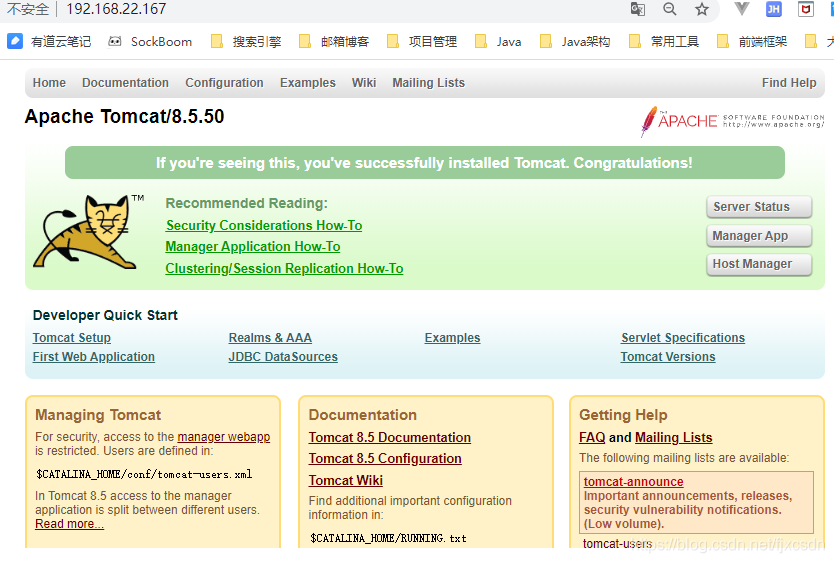Open the First Web Application link
The height and width of the screenshot is (563, 834).
94,357
